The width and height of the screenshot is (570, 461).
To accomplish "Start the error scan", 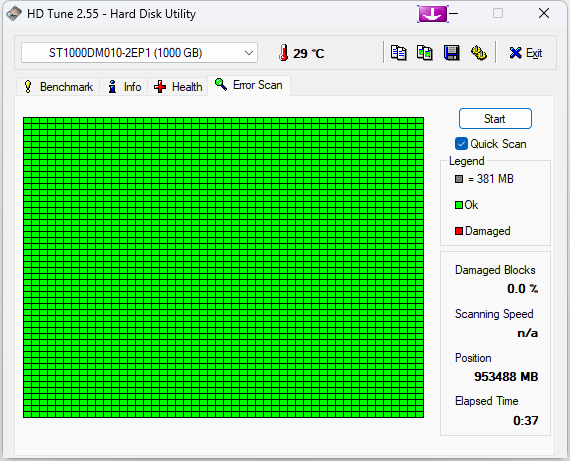I will pos(495,119).
